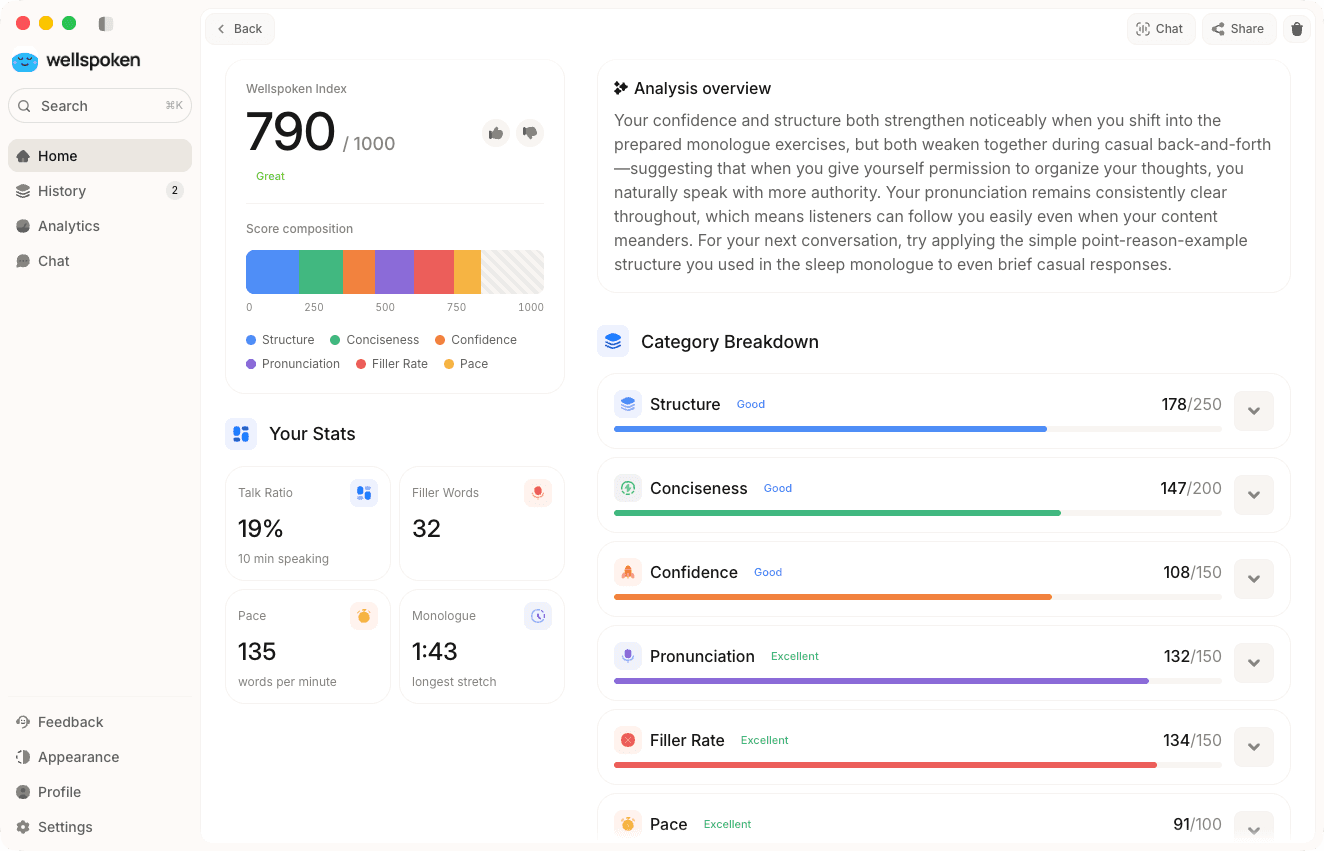This screenshot has width=1324, height=851.
Task: Click the Filler Words microphone icon
Action: pyautogui.click(x=538, y=492)
